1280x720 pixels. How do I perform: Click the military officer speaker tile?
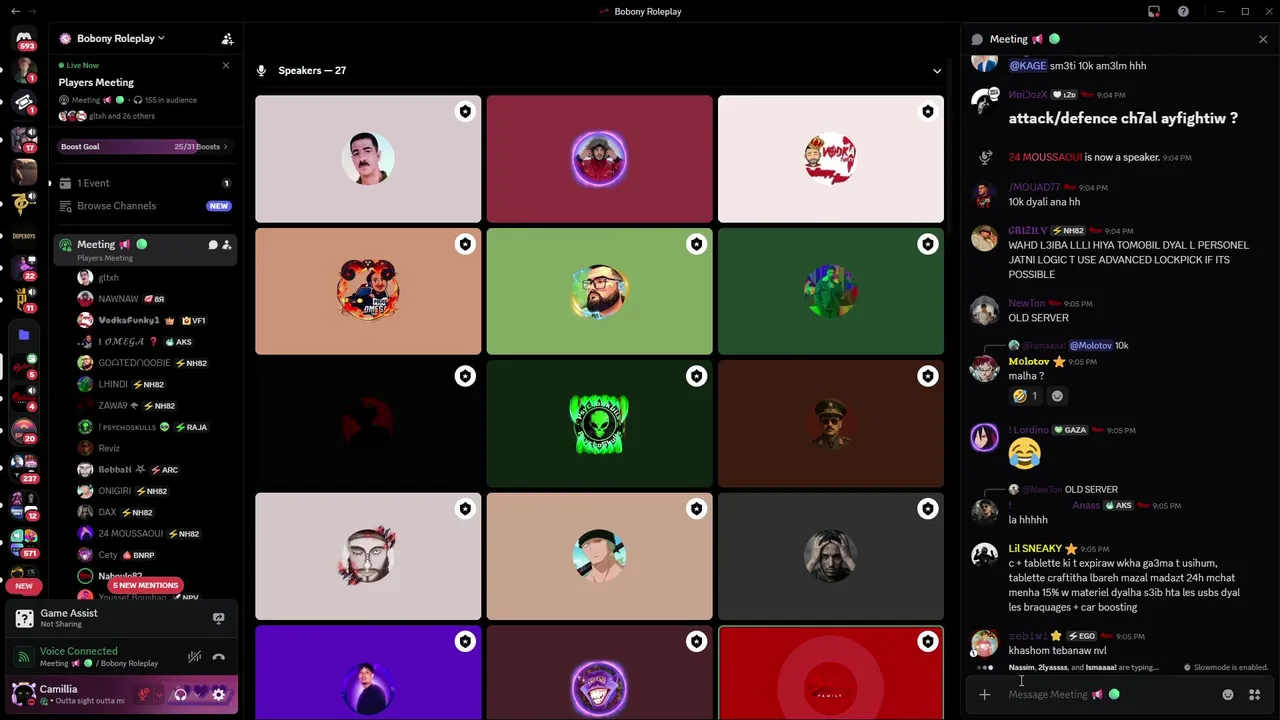[x=830, y=424]
